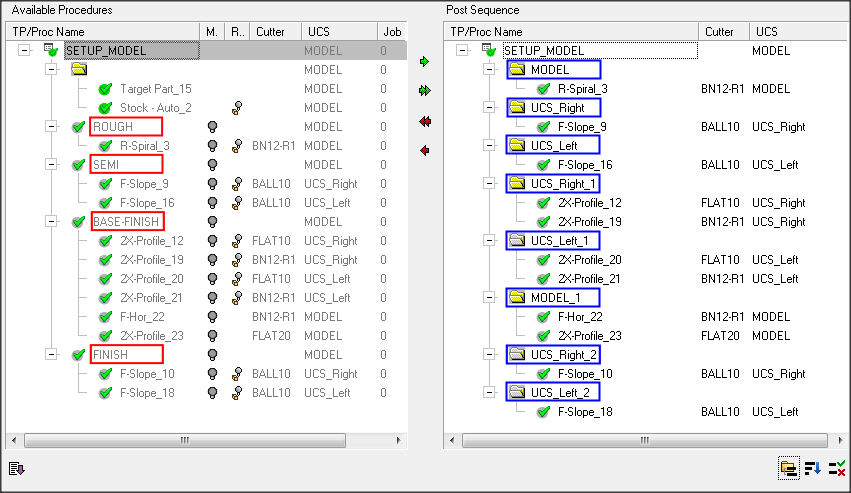The height and width of the screenshot is (493, 851).
Task: Click the R column icon on 2X-Profile_12 row in Available Procedures
Action: pos(237,241)
